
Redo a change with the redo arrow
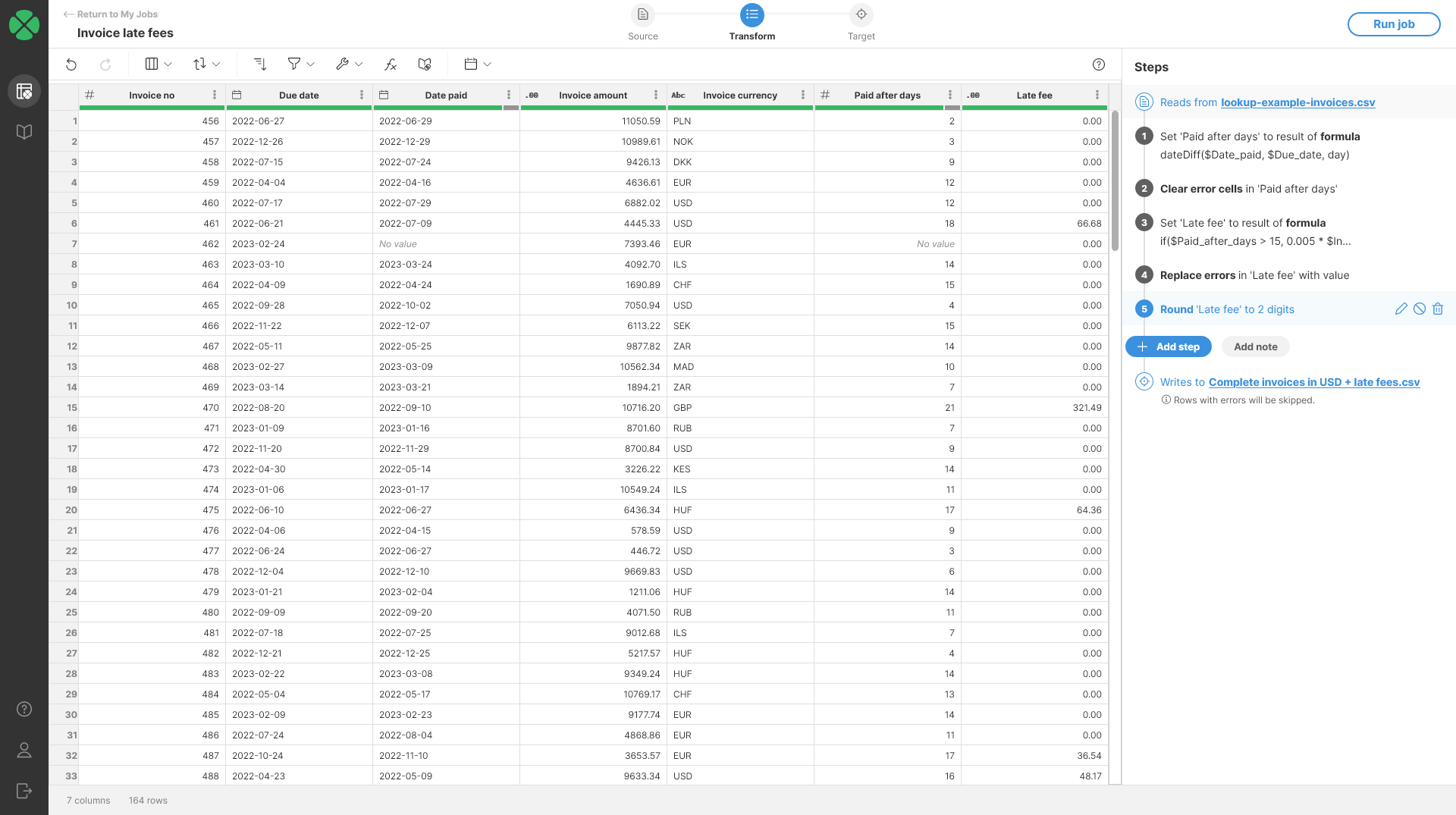[106, 64]
